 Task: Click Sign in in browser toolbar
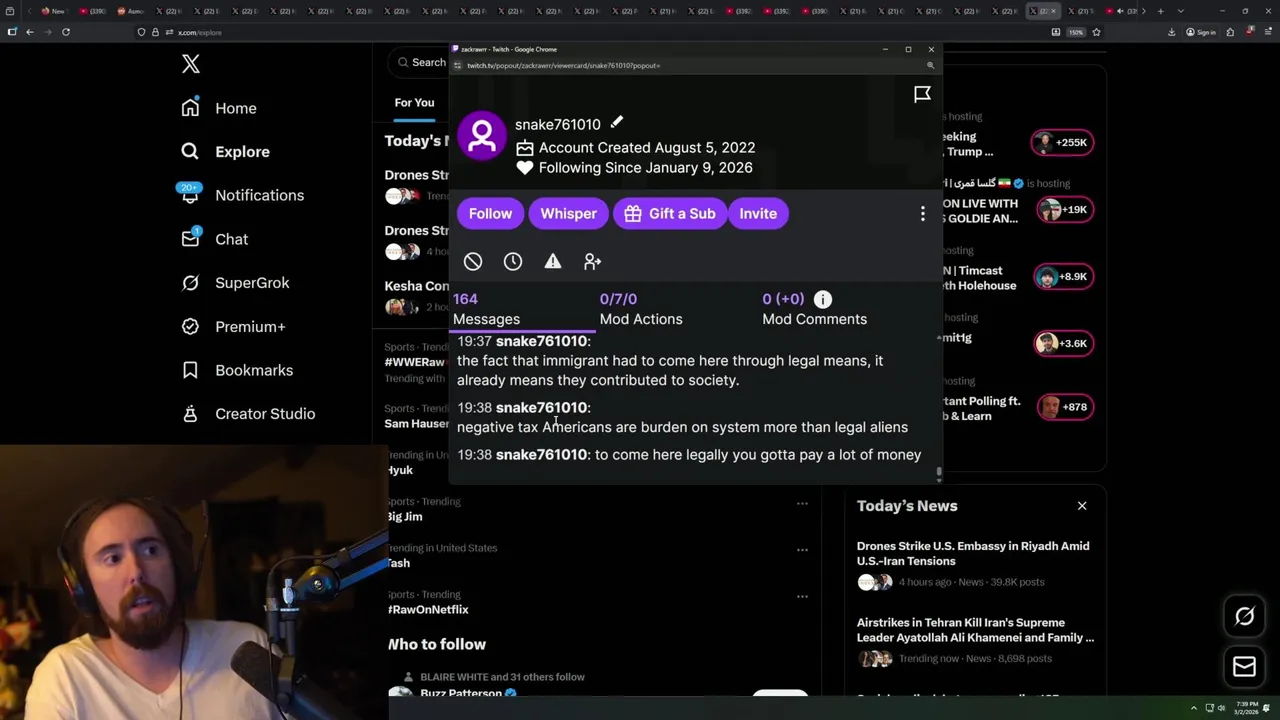[1201, 32]
